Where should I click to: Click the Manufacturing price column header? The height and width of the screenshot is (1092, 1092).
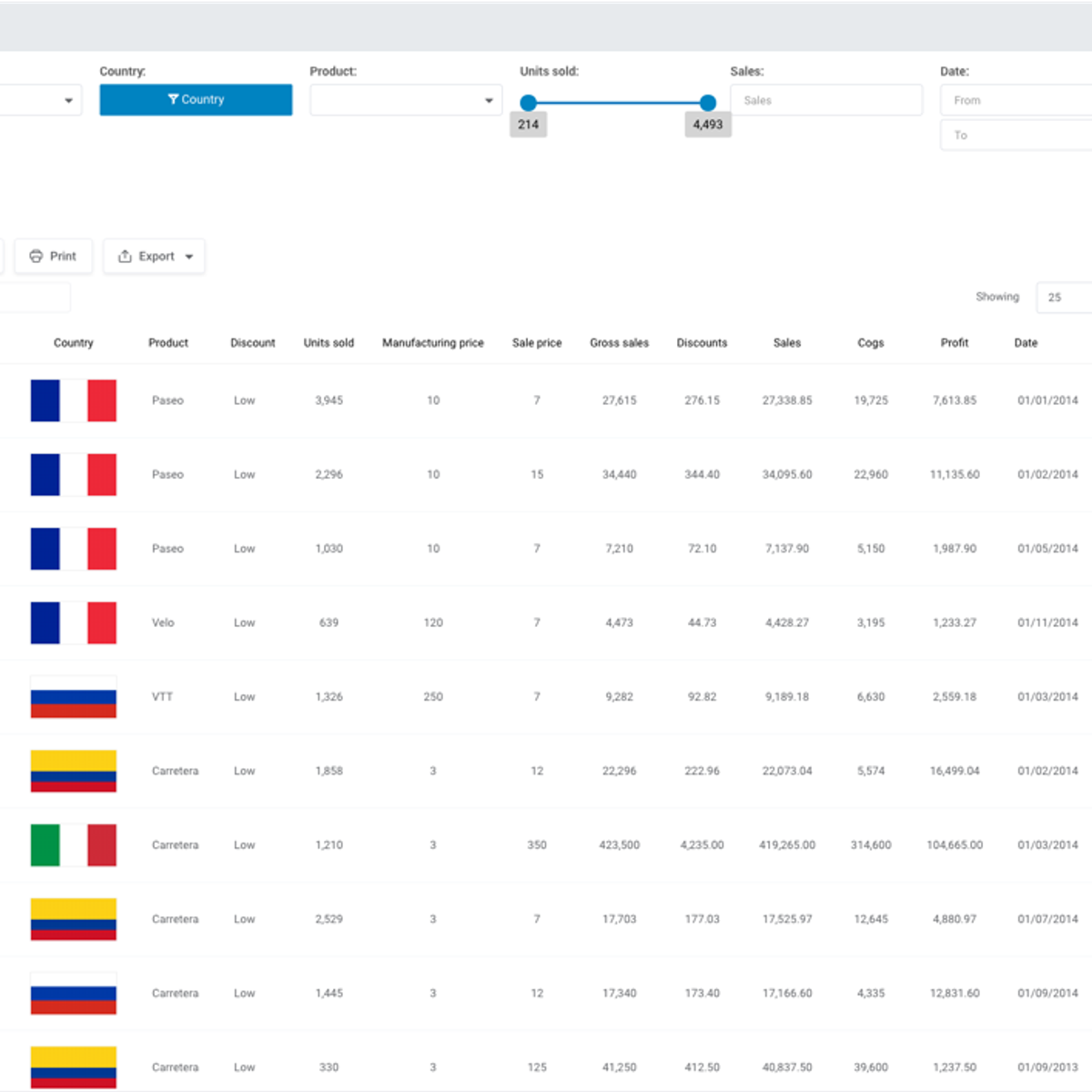click(432, 343)
